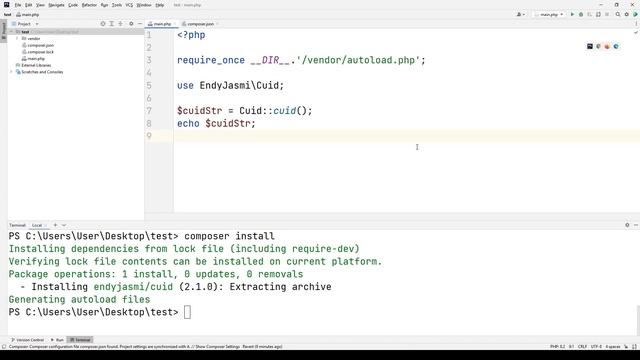The height and width of the screenshot is (360, 640).
Task: Open file in Chrome browser icon
Action: (598, 46)
